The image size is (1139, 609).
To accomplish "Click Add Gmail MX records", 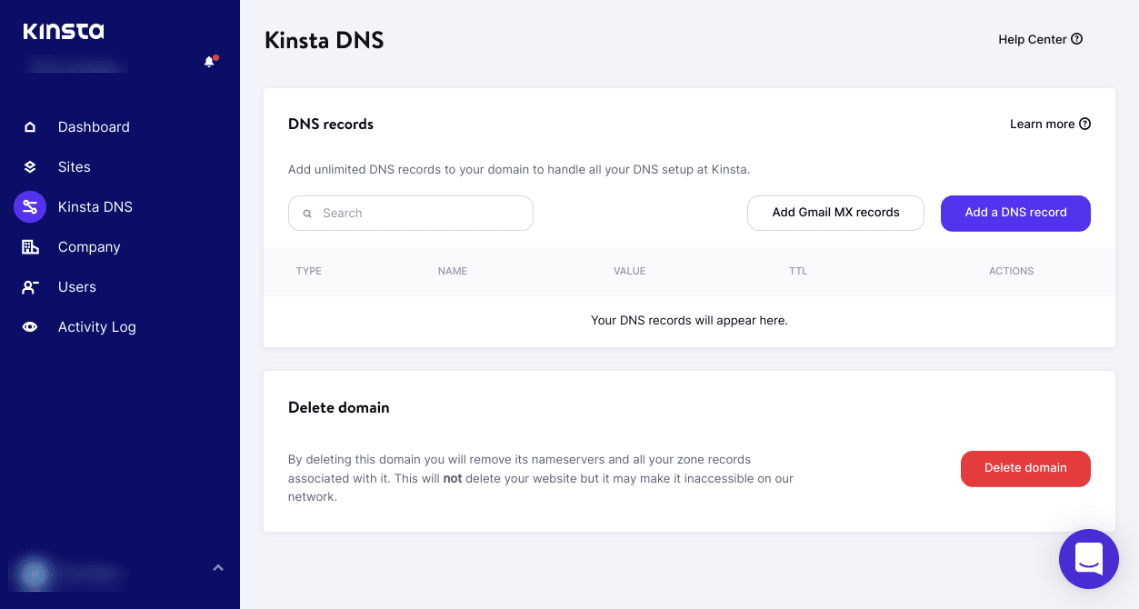I will point(835,213).
